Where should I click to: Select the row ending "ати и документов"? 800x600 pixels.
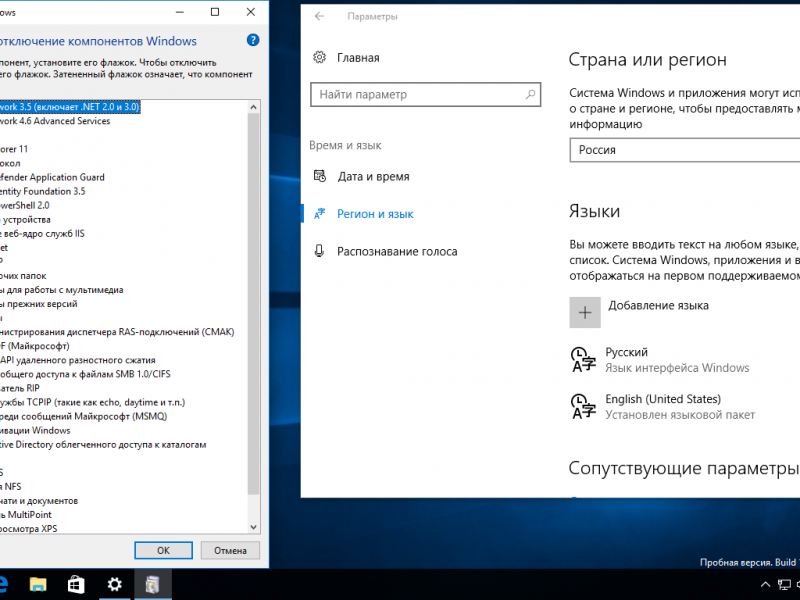coord(39,501)
